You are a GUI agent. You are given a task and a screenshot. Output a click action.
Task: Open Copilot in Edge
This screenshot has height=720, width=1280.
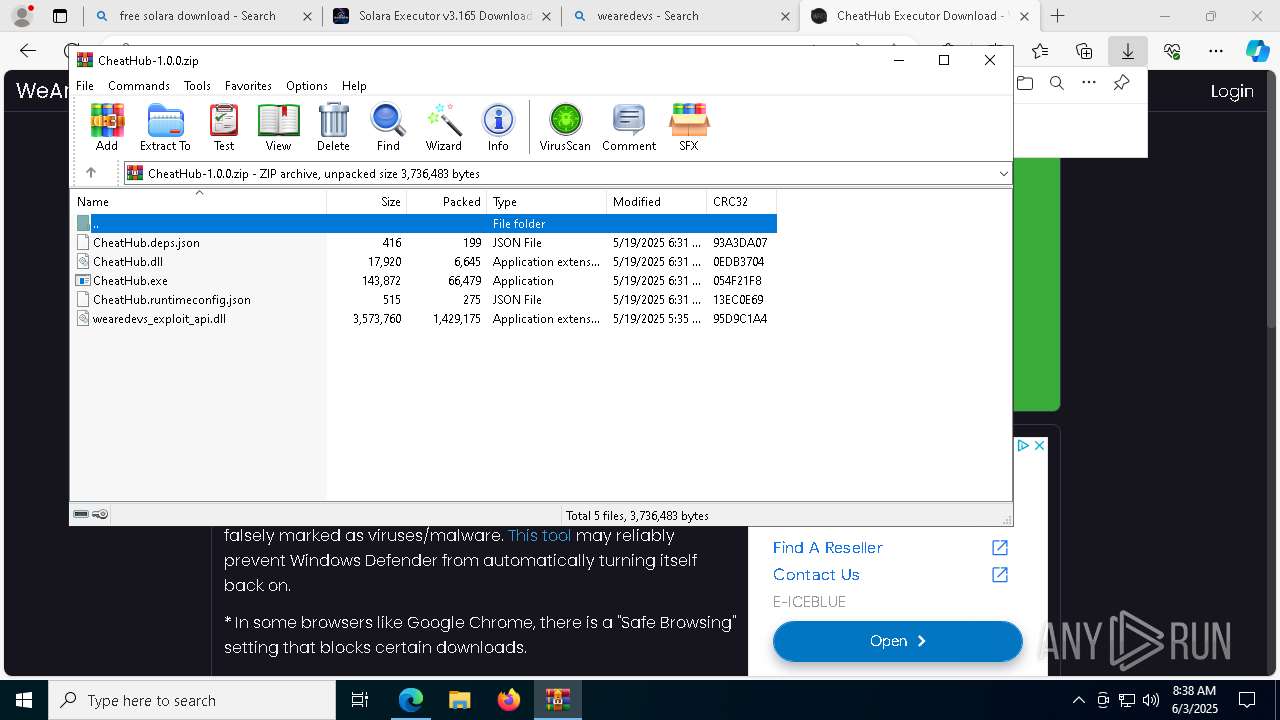(1257, 51)
